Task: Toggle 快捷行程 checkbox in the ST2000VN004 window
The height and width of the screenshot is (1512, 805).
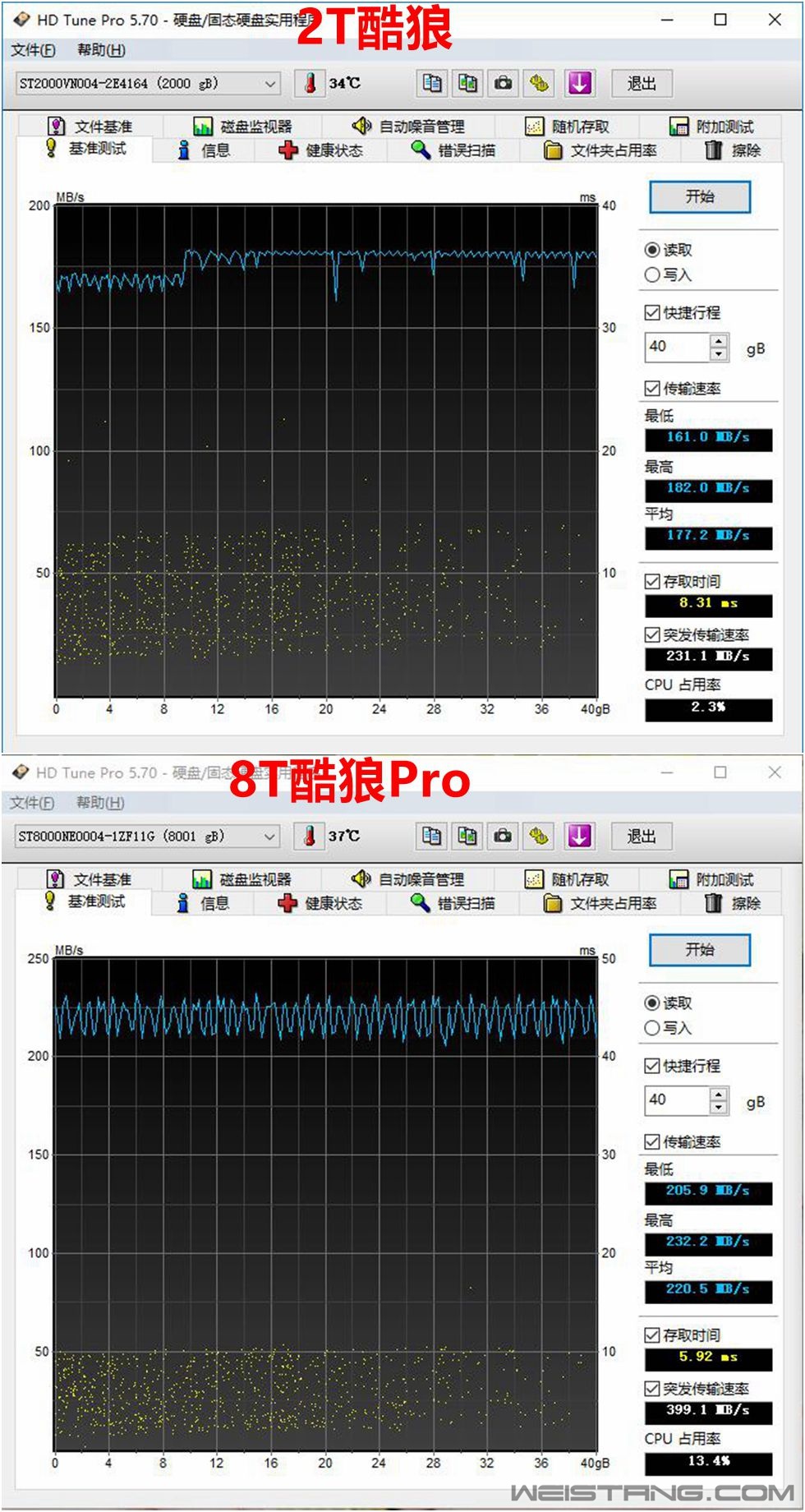Action: (x=652, y=312)
